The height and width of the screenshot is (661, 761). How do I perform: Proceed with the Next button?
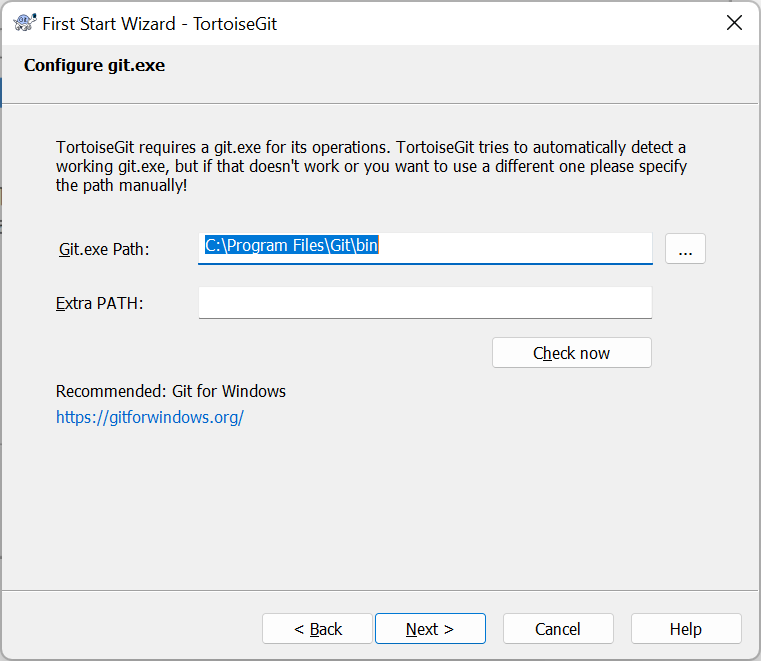click(430, 629)
